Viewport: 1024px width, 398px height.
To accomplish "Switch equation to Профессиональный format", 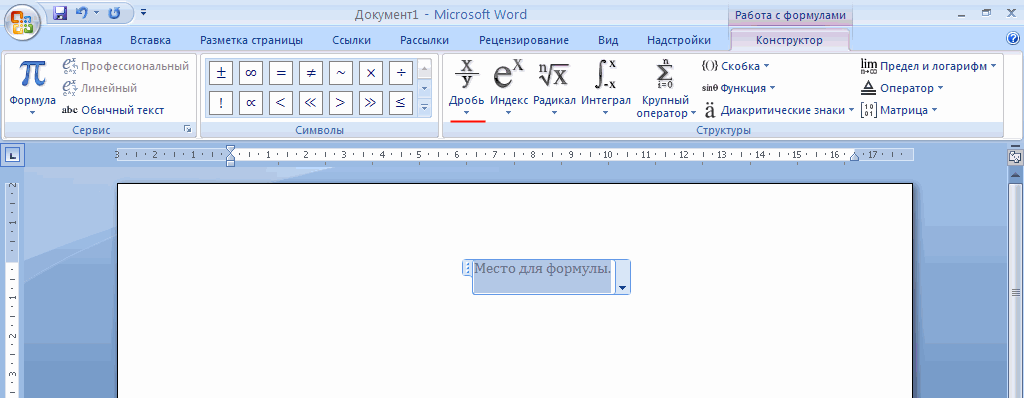I will pos(125,66).
